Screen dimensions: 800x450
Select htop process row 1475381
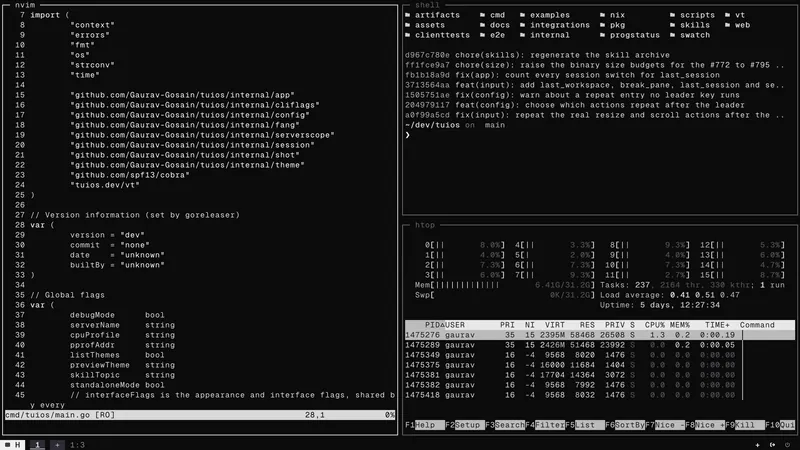(x=599, y=375)
